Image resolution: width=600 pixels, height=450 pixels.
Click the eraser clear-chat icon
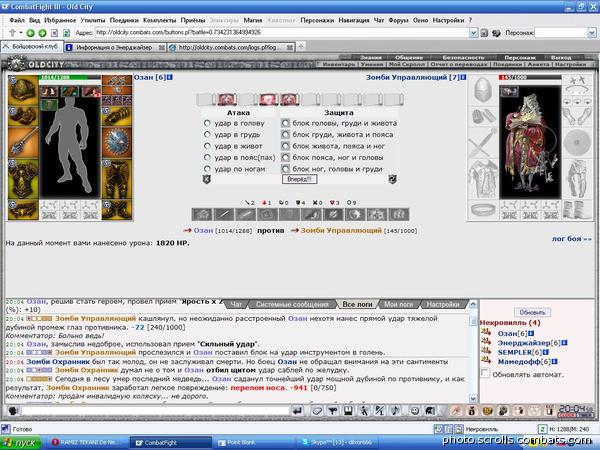(317, 411)
